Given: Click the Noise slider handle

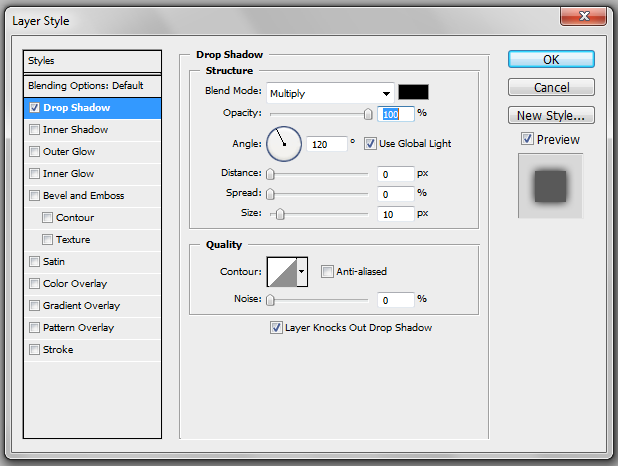Looking at the screenshot, I should point(270,300).
